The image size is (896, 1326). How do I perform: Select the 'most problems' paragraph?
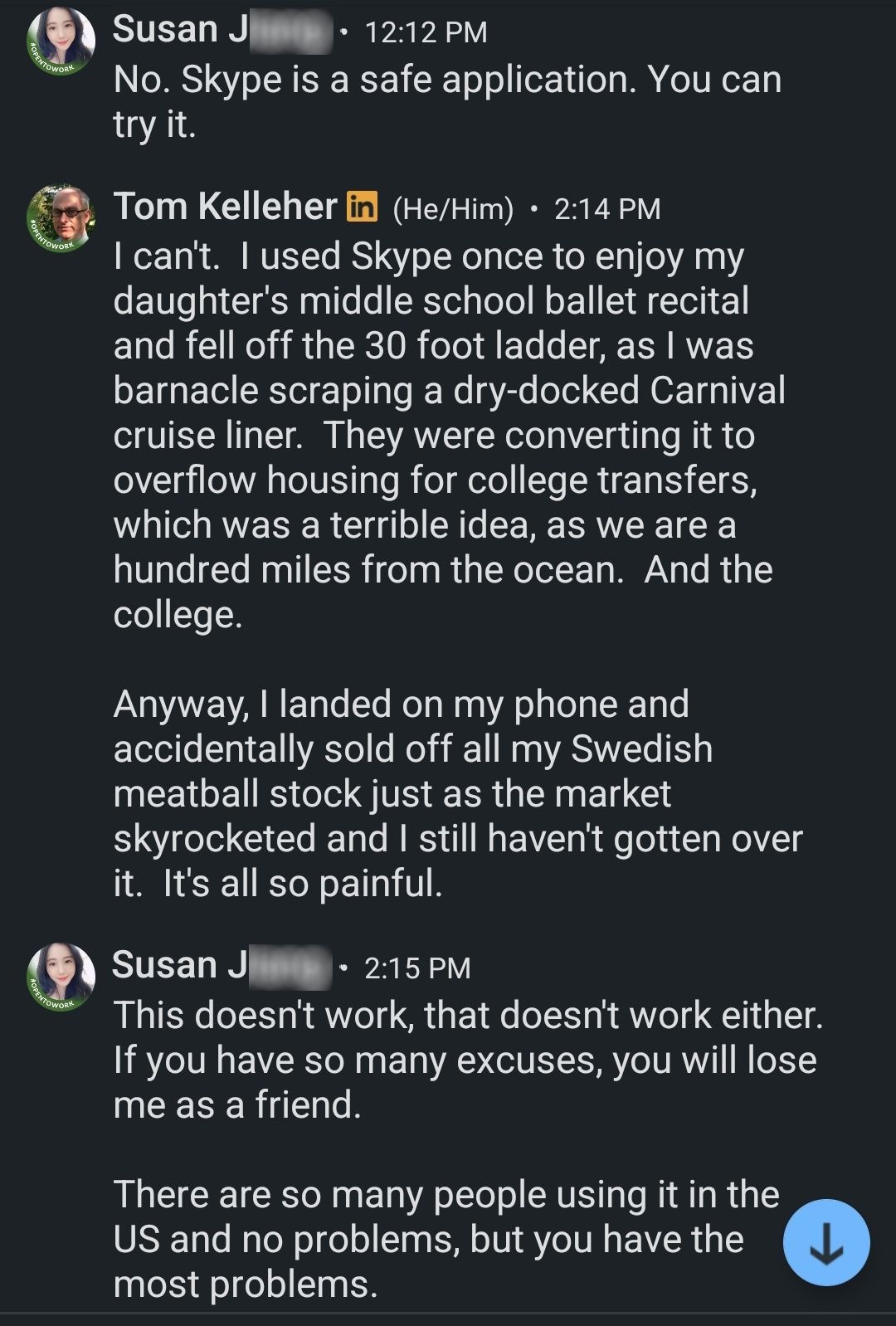446,1240
